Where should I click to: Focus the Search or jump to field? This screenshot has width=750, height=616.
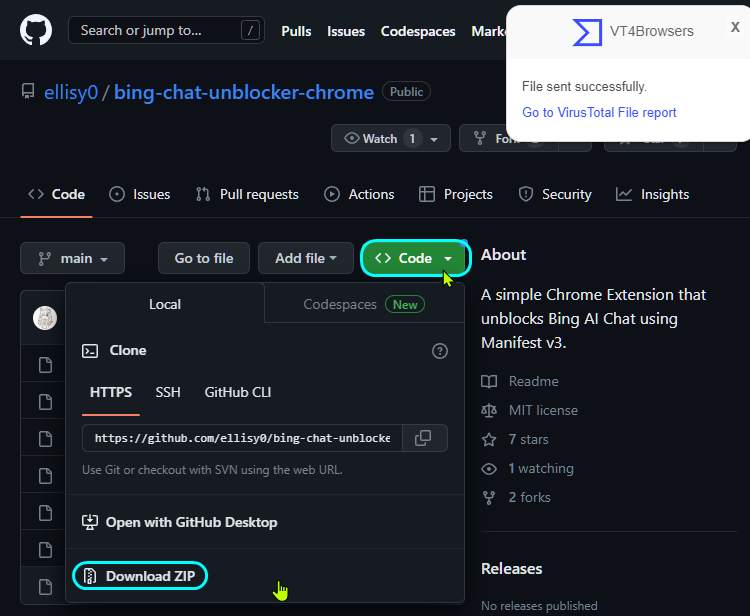tap(166, 30)
